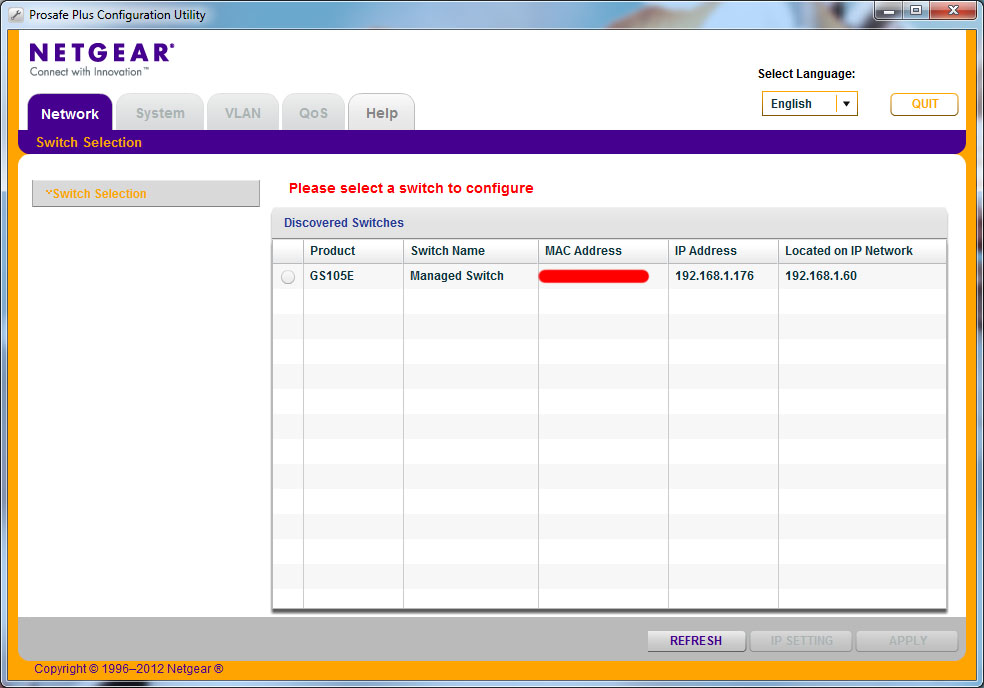Open the VLAN tab

point(243,113)
